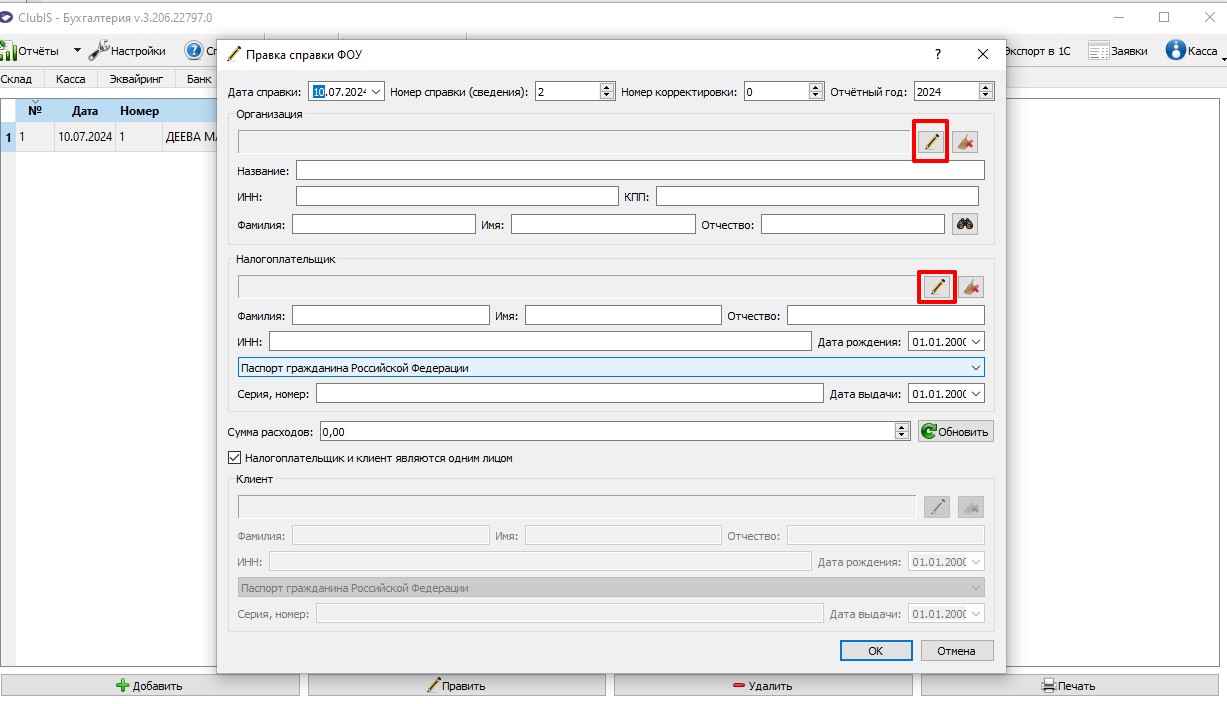
Task: Click the taxpayer Отчество input field
Action: click(x=886, y=316)
